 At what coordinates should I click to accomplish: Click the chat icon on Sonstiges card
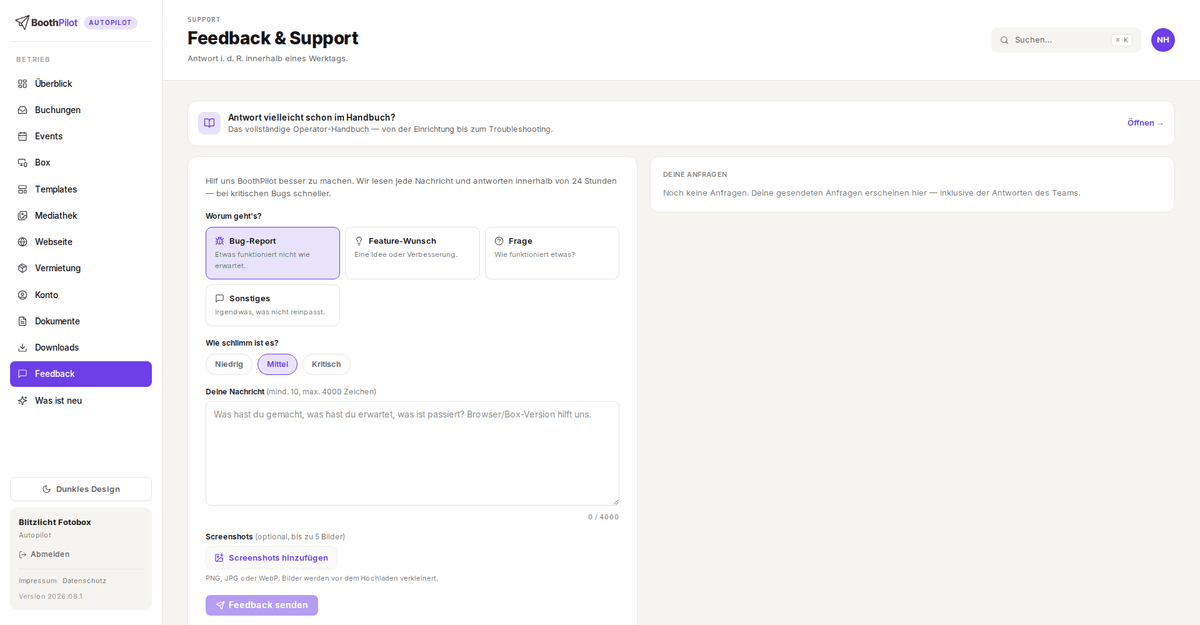click(220, 298)
